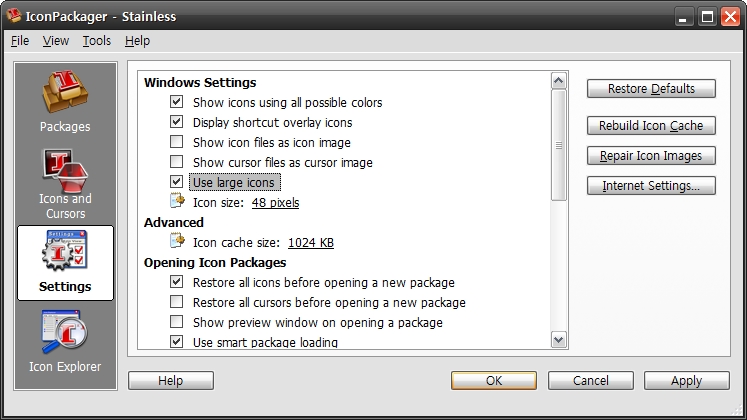Image resolution: width=747 pixels, height=420 pixels.
Task: Click the IconPackager title bar app icon
Action: click(x=14, y=16)
